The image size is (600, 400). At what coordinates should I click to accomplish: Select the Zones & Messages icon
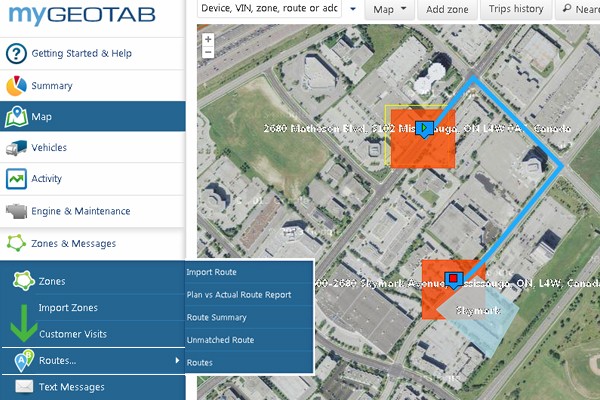(x=15, y=243)
